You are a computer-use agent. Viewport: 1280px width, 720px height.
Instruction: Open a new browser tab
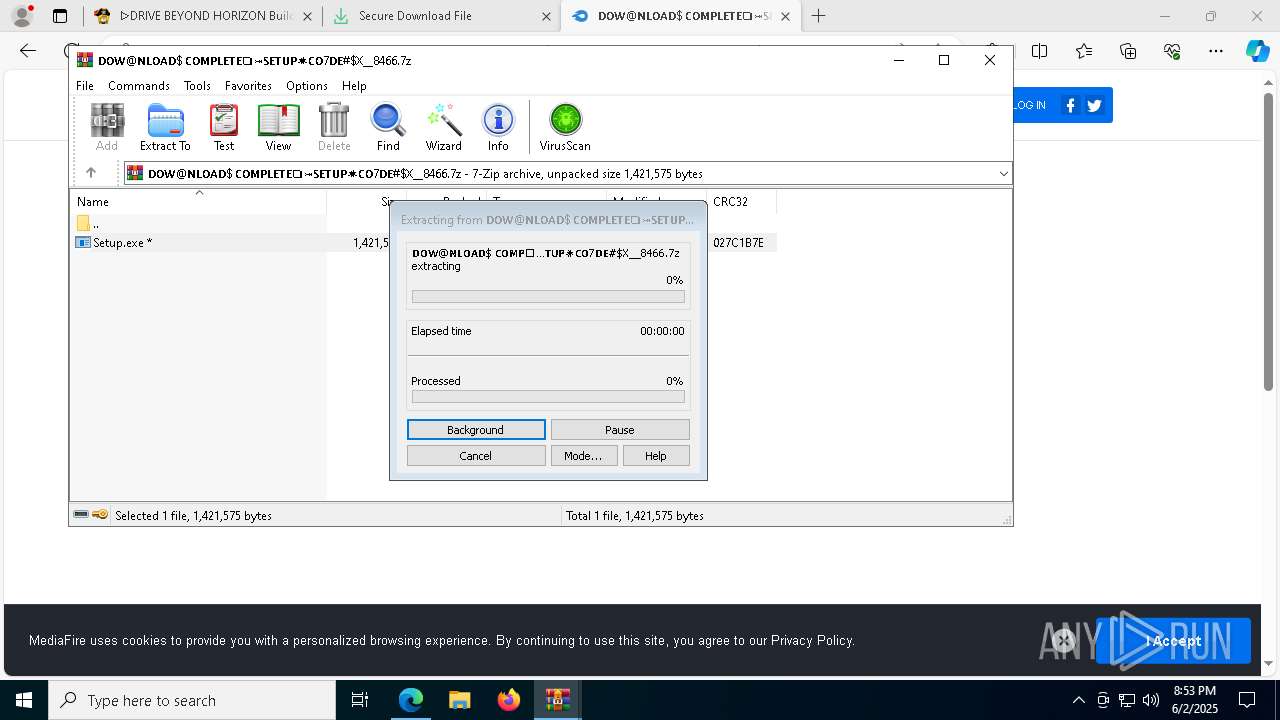pyautogui.click(x=819, y=16)
